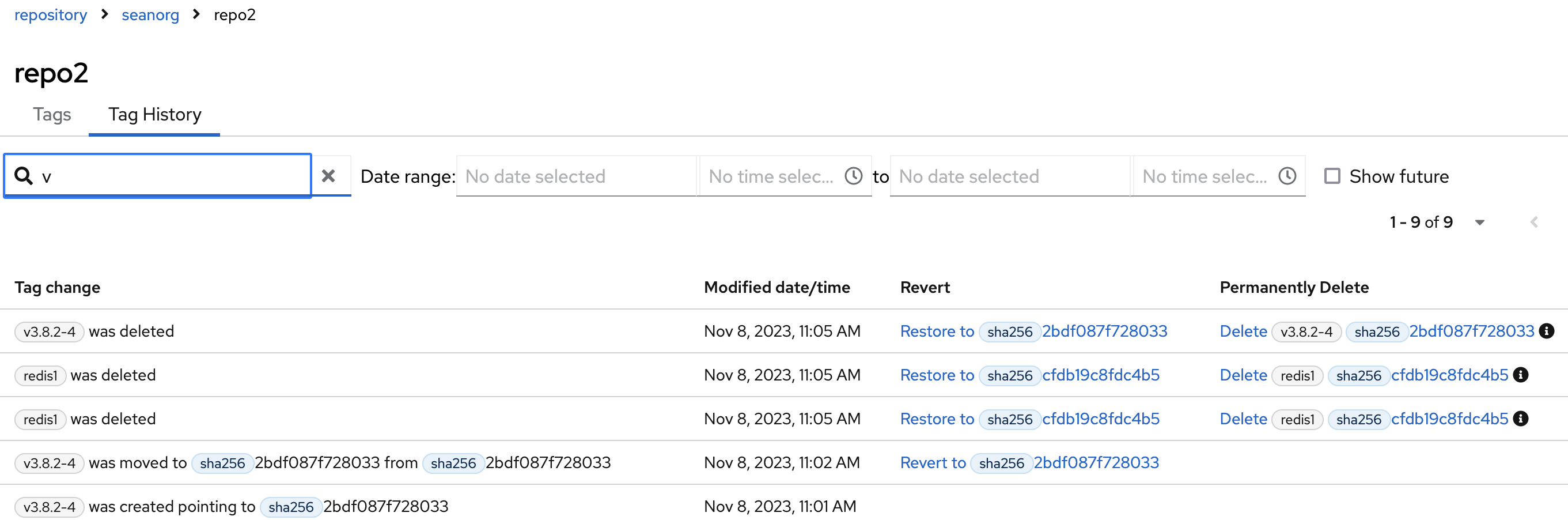Open the end date picker field
The width and height of the screenshot is (1568, 520).
[x=1009, y=176]
